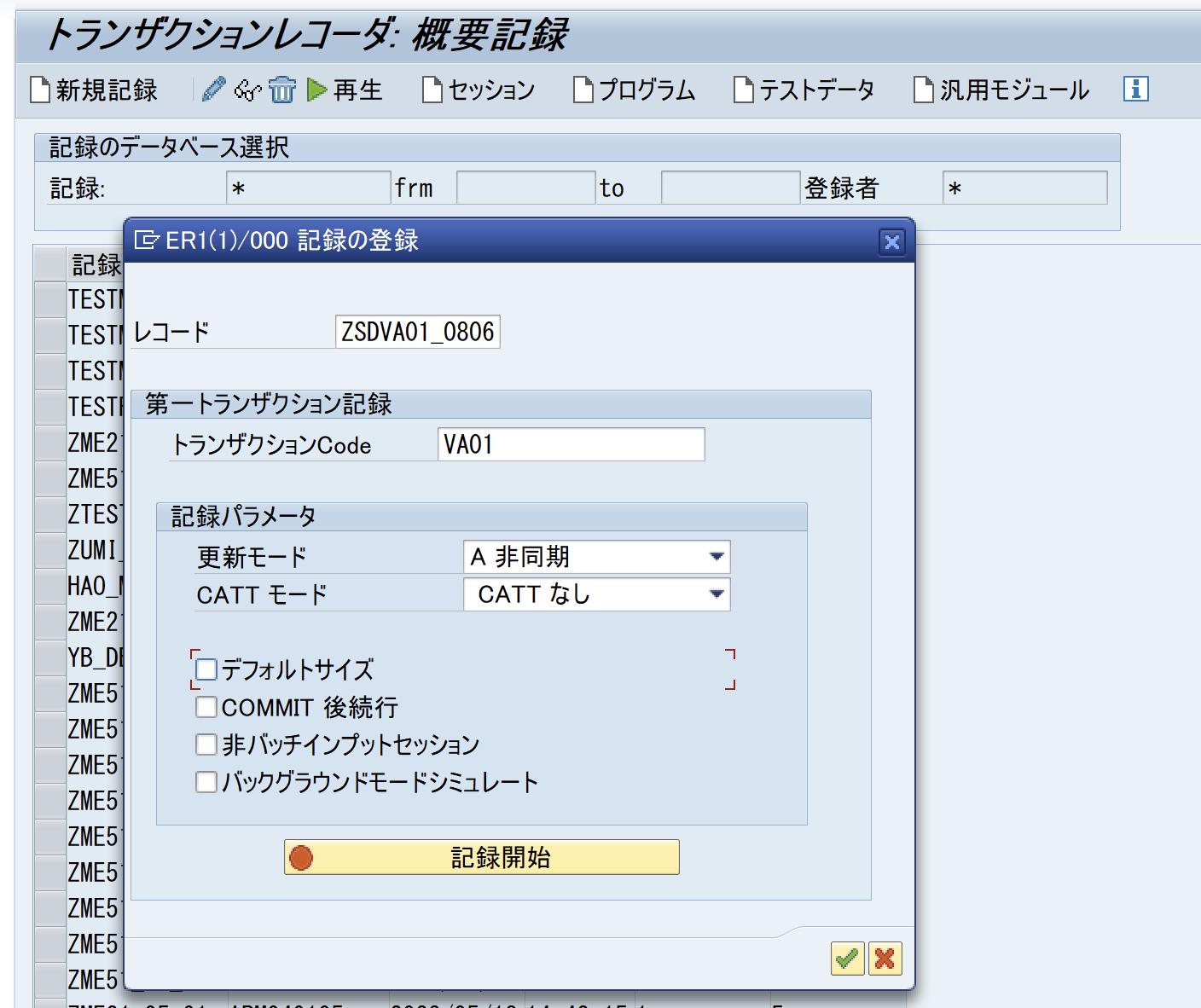The height and width of the screenshot is (1008, 1201).
Task: Enable 非バッチインプットセッション checkbox
Action: 206,744
